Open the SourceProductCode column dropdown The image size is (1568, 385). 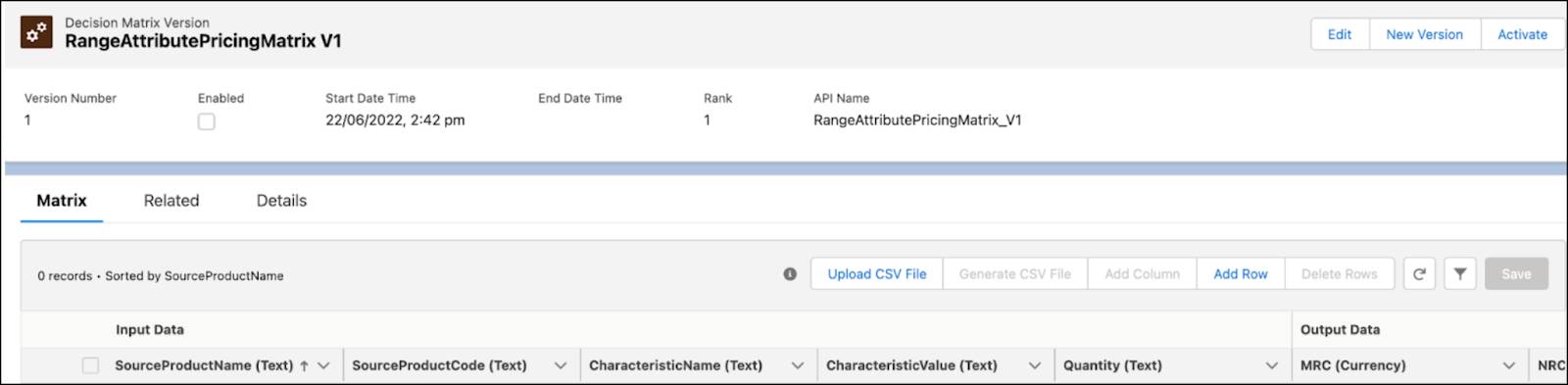(561, 365)
